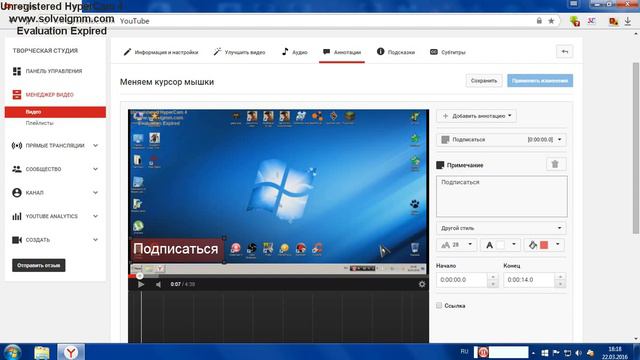The image size is (640, 360).
Task: Click the padlock icon in address bar
Action: [x=539, y=21]
